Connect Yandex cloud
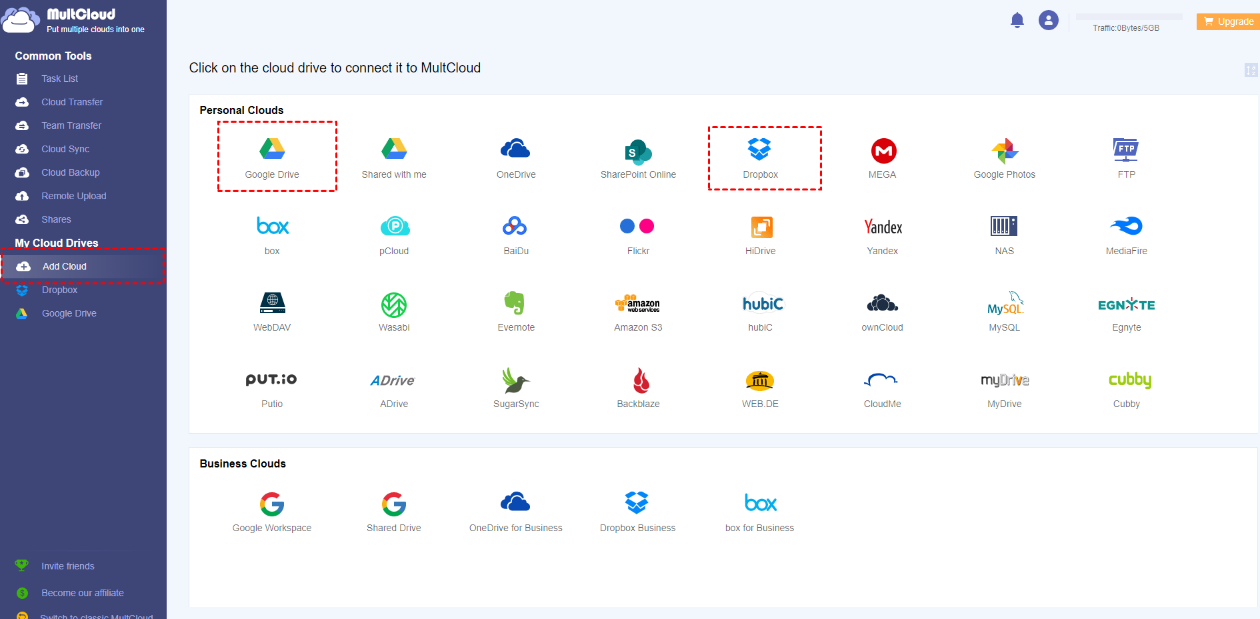The width and height of the screenshot is (1260, 619). [x=883, y=236]
